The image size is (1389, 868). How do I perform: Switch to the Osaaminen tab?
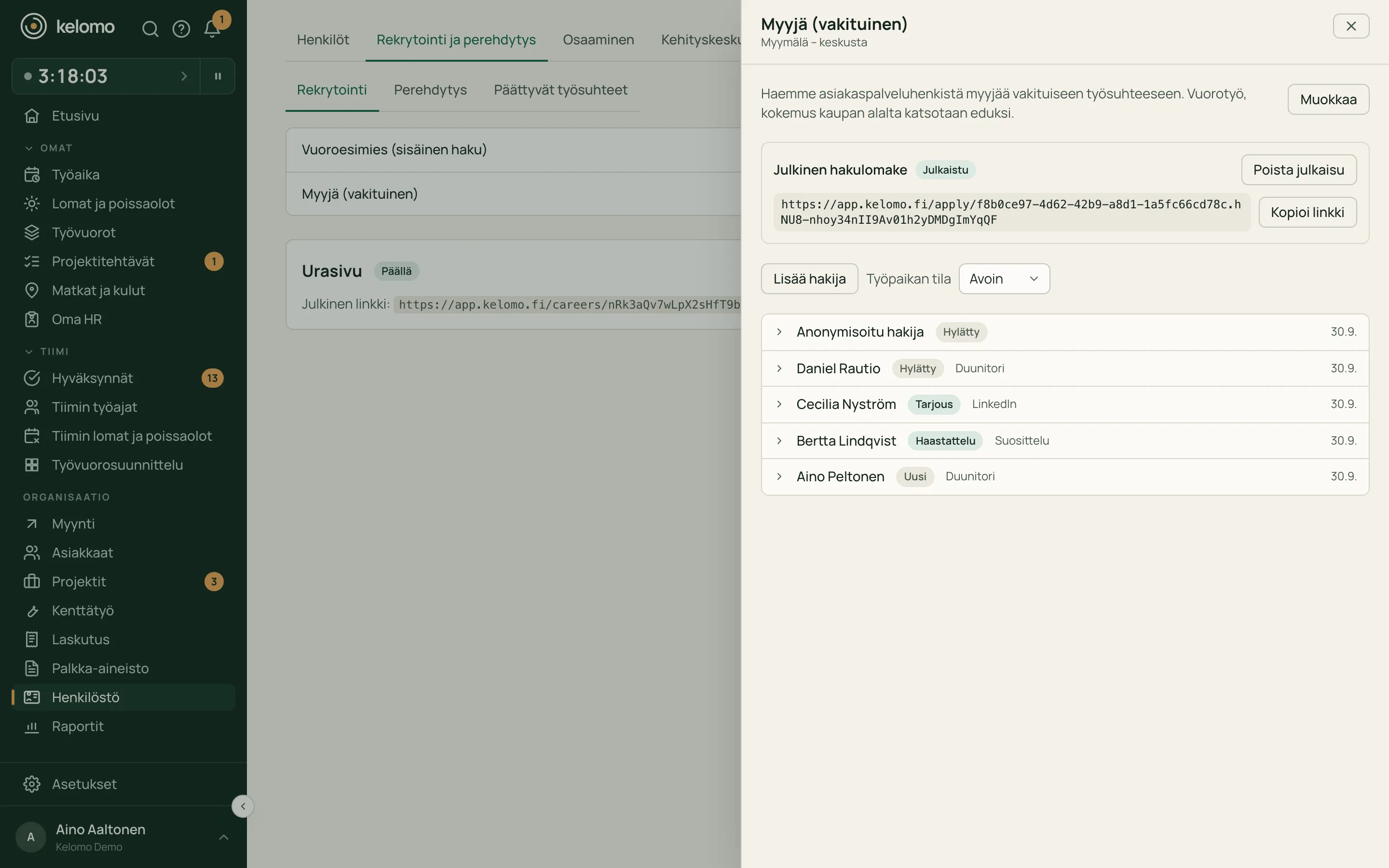tap(598, 40)
